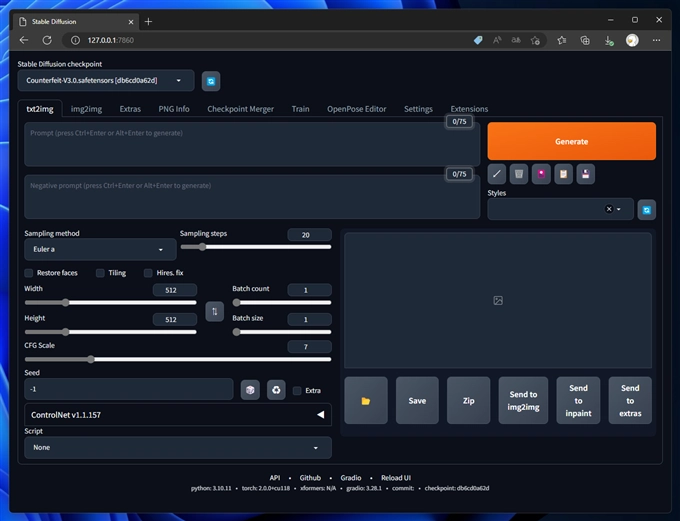
Task: Click the Height value field showing 512
Action: 175,319
